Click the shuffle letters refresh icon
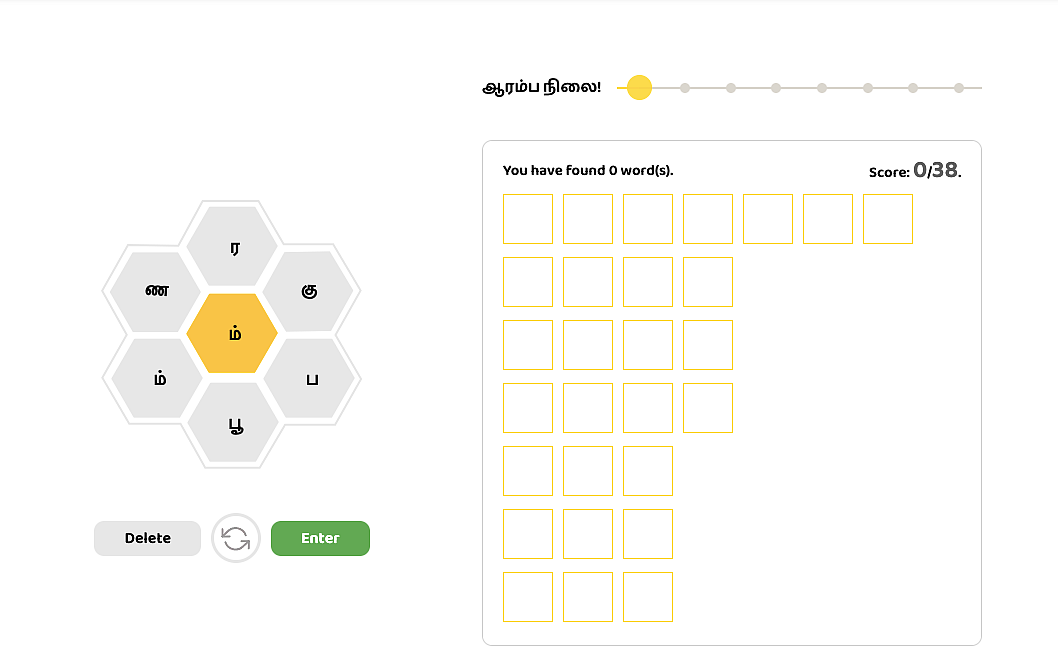 [235, 538]
